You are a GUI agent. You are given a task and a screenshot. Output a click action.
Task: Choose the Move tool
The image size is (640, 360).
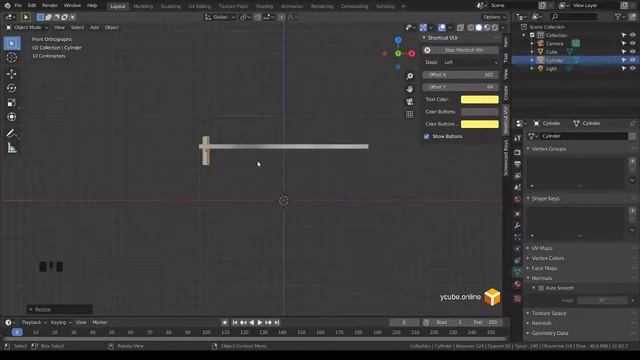[12, 73]
